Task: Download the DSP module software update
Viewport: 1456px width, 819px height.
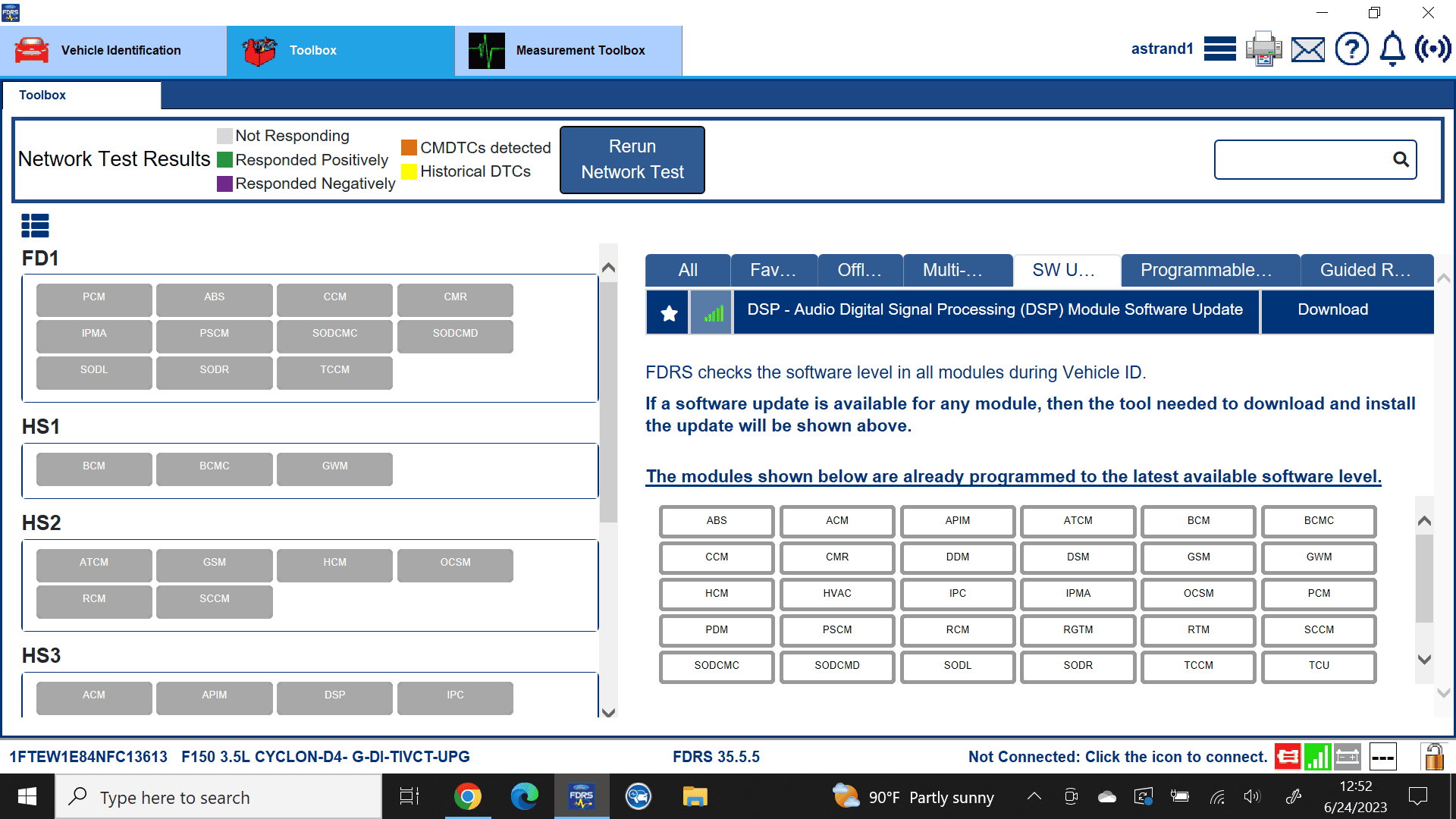Action: tap(1332, 310)
